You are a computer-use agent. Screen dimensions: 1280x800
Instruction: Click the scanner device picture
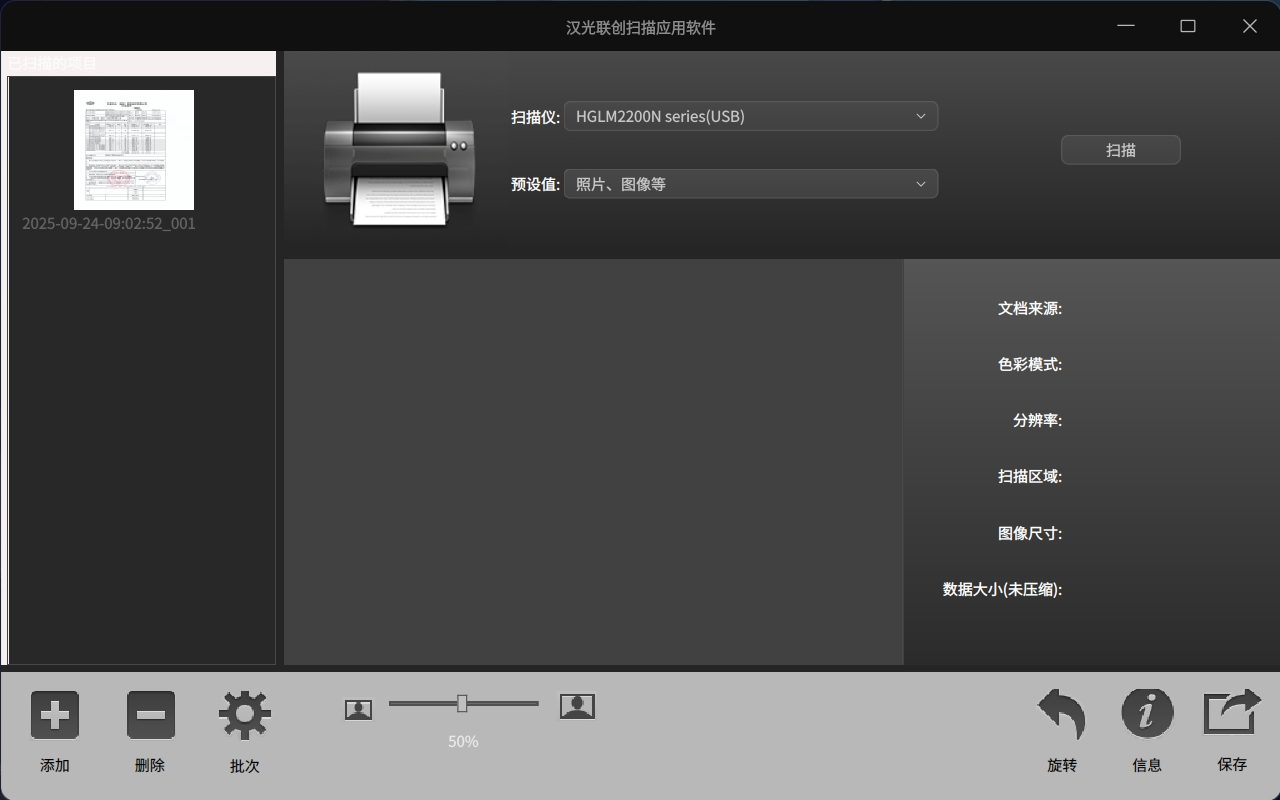(x=399, y=150)
